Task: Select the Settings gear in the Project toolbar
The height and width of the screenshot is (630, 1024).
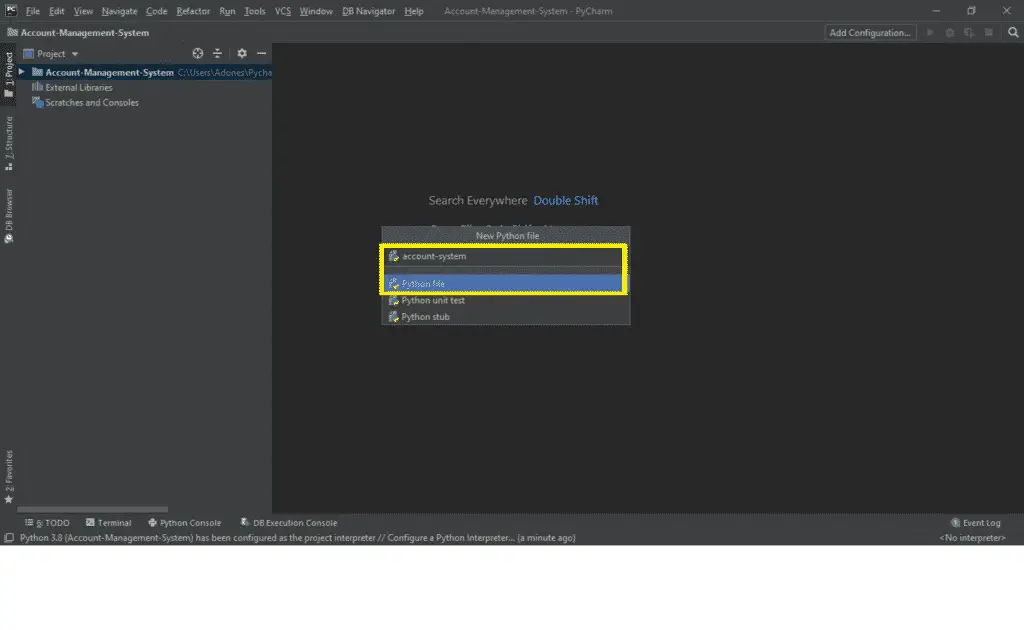Action: pos(241,53)
